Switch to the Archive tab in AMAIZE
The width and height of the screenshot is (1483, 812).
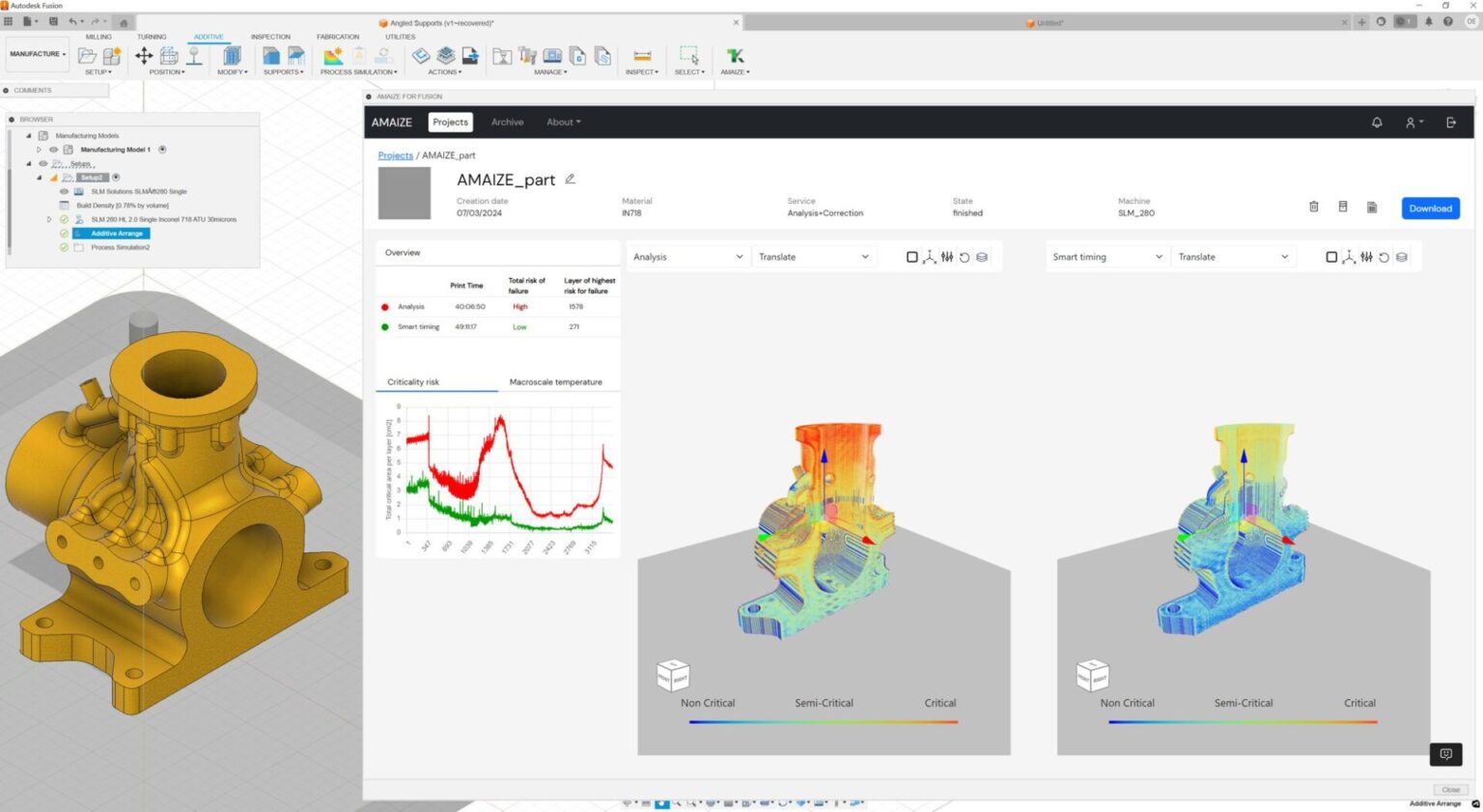507,123
